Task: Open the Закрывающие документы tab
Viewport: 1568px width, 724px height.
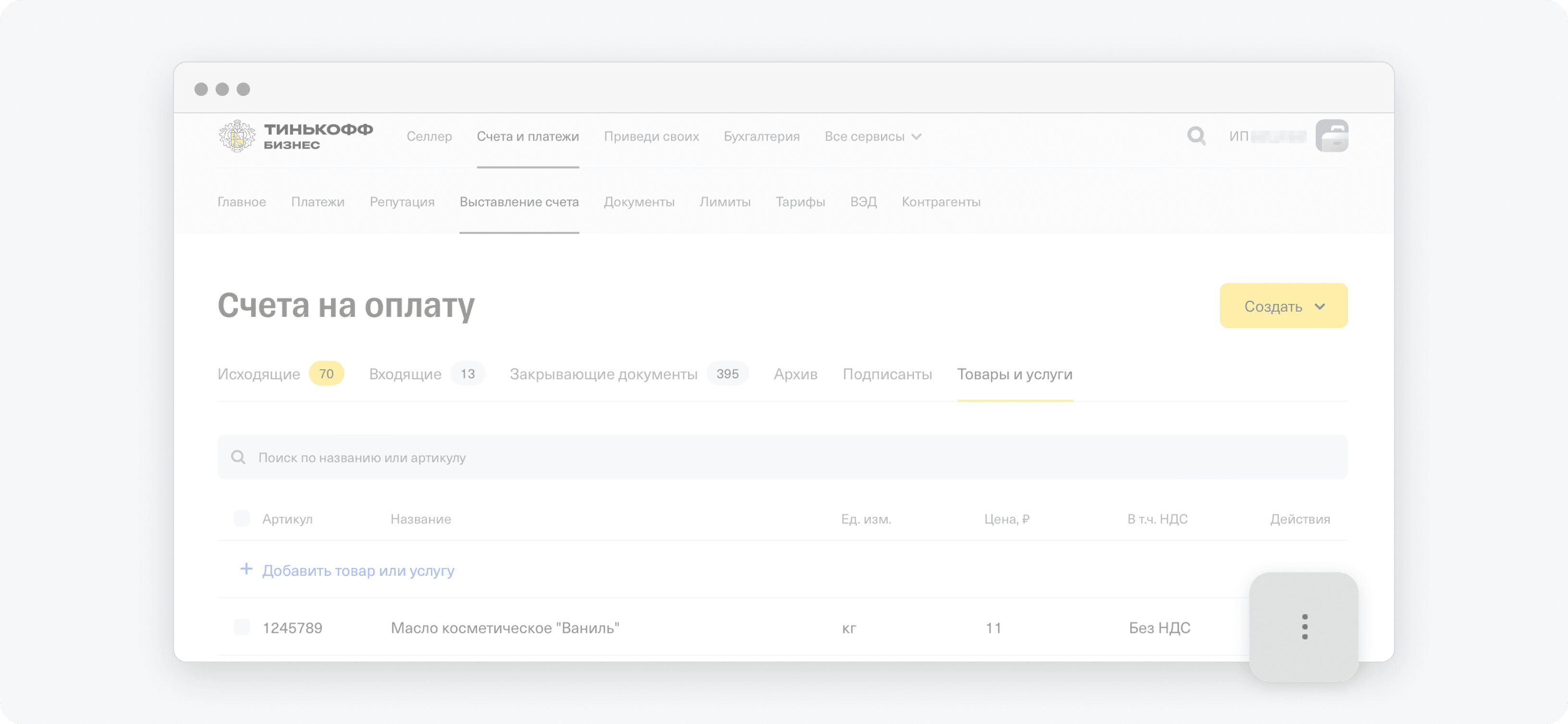Action: [x=603, y=374]
